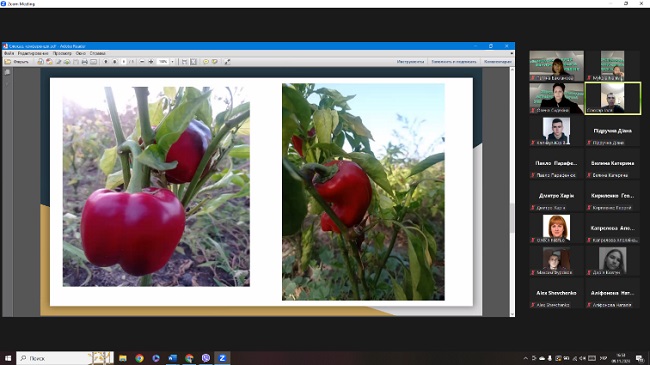Zoom in with the plus icon
650x365 pixels.
[x=151, y=61]
